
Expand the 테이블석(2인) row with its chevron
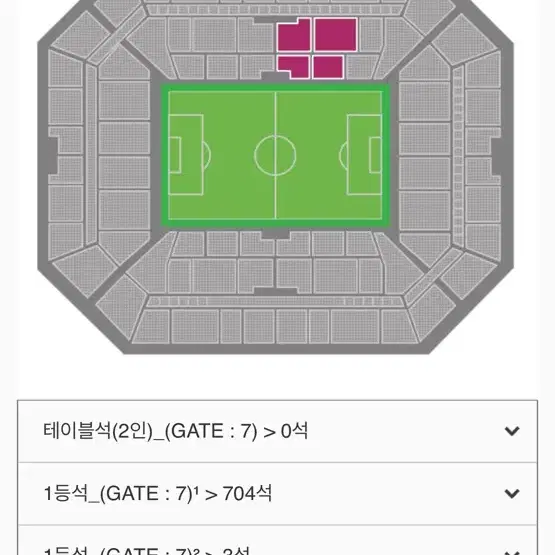(x=512, y=431)
